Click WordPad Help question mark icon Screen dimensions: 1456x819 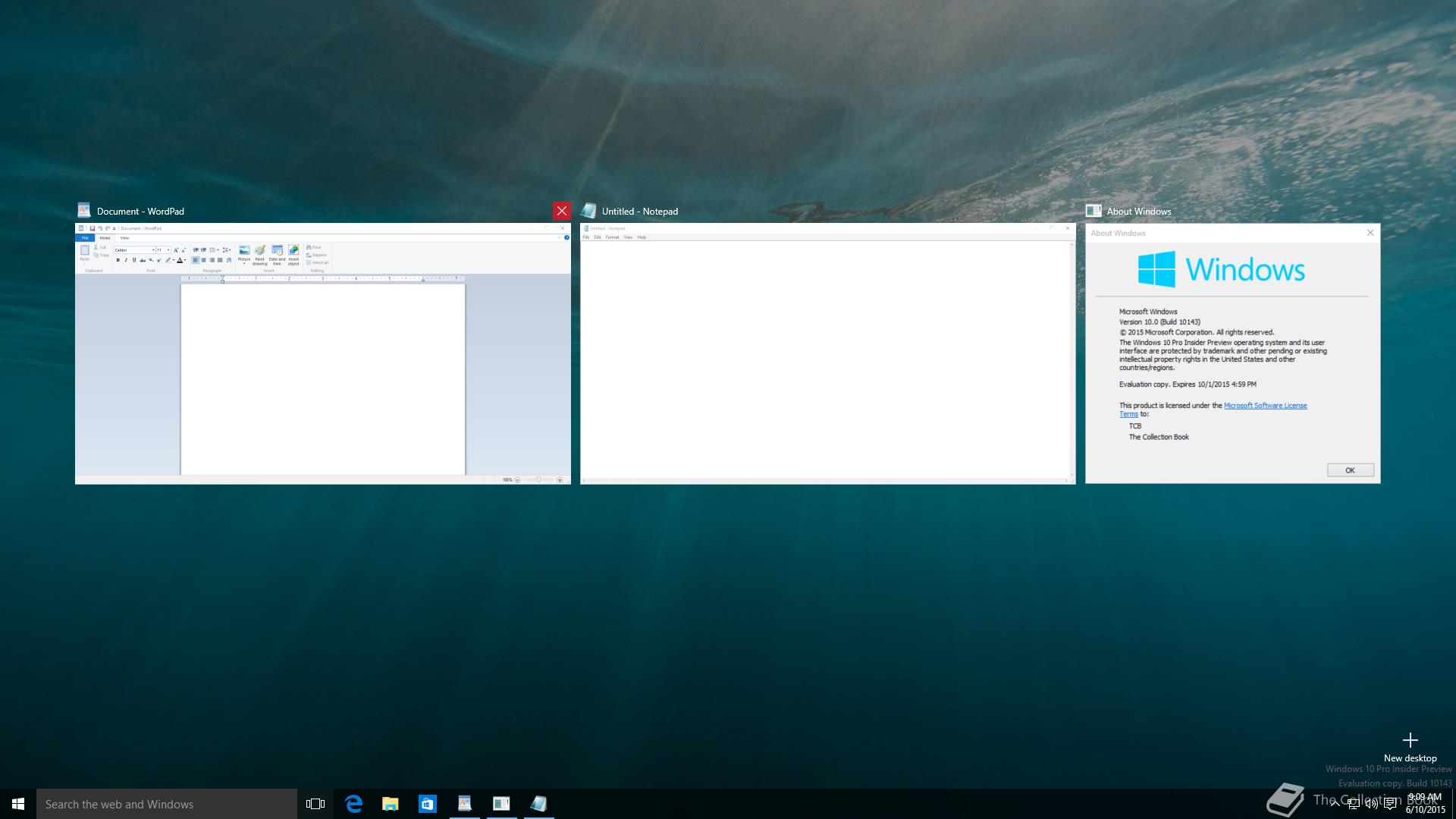[x=566, y=238]
